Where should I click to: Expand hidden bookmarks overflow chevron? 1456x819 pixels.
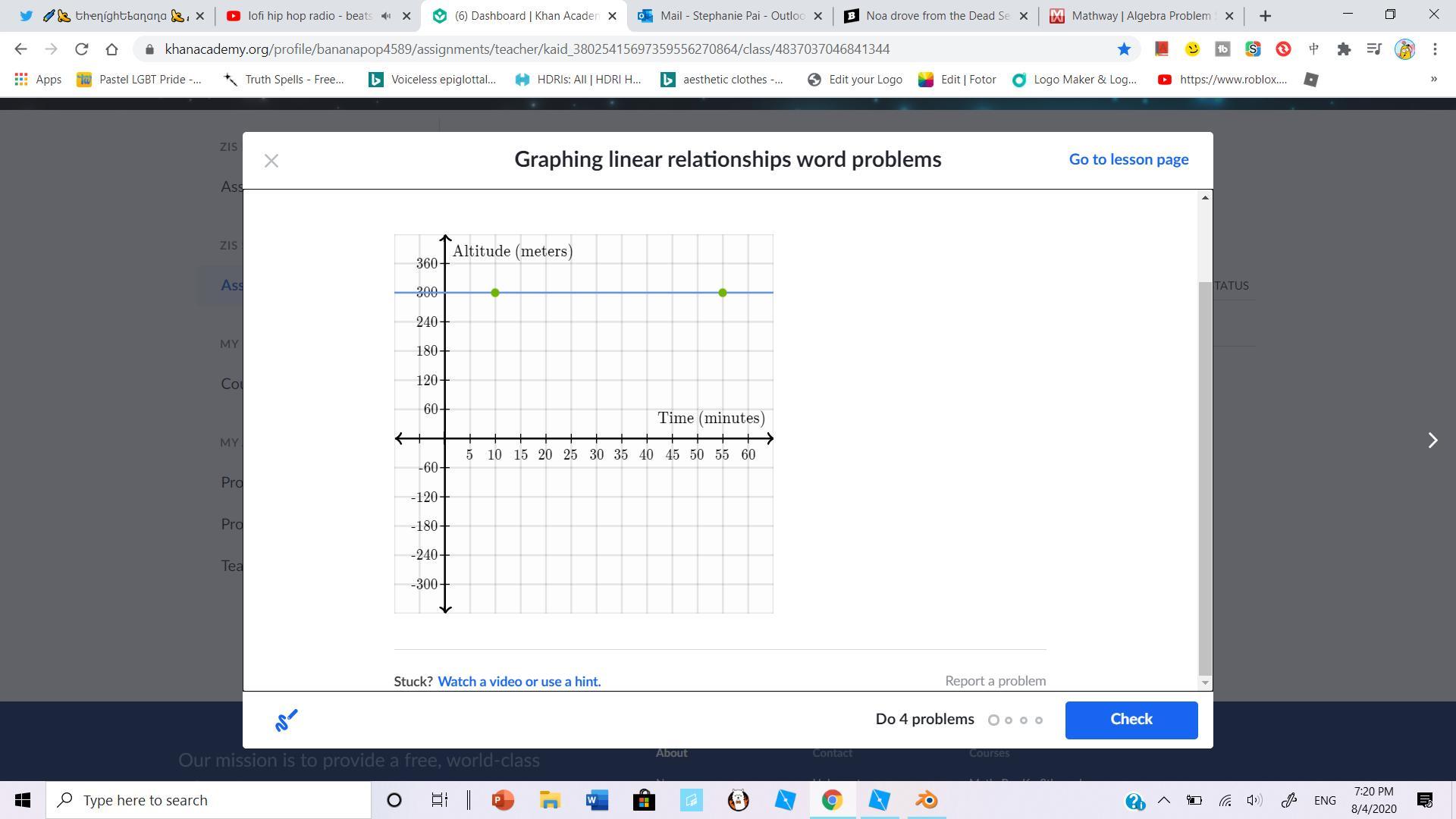pyautogui.click(x=1433, y=79)
